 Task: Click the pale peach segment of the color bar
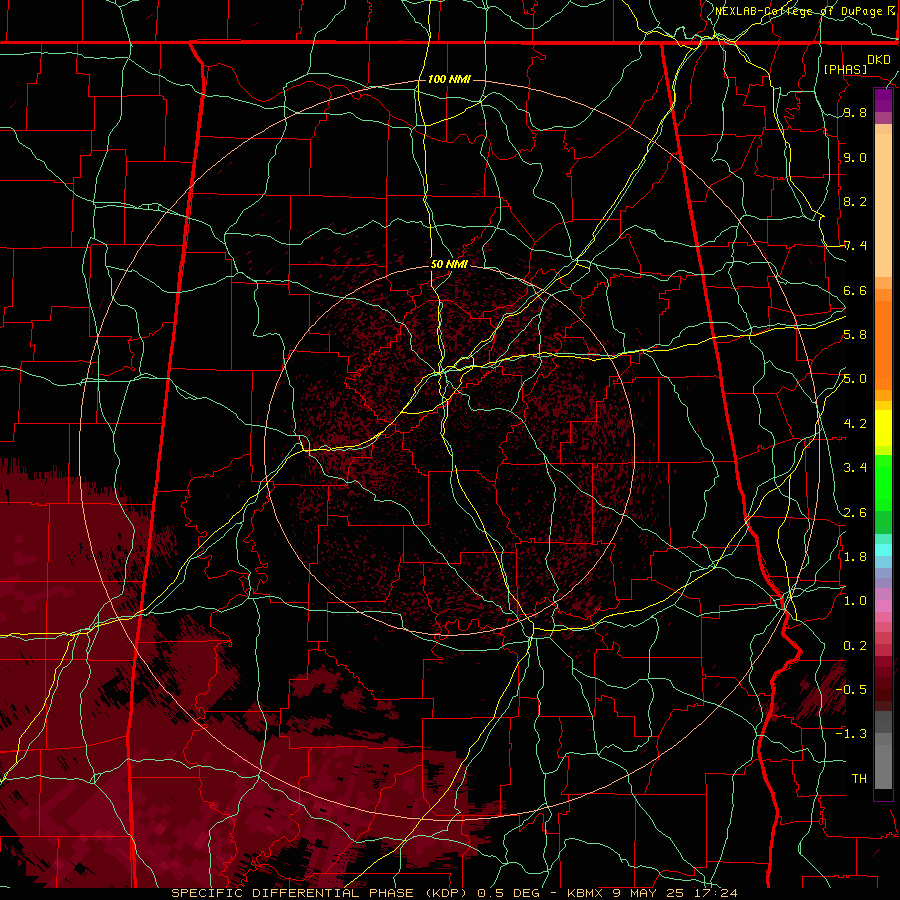[x=883, y=206]
